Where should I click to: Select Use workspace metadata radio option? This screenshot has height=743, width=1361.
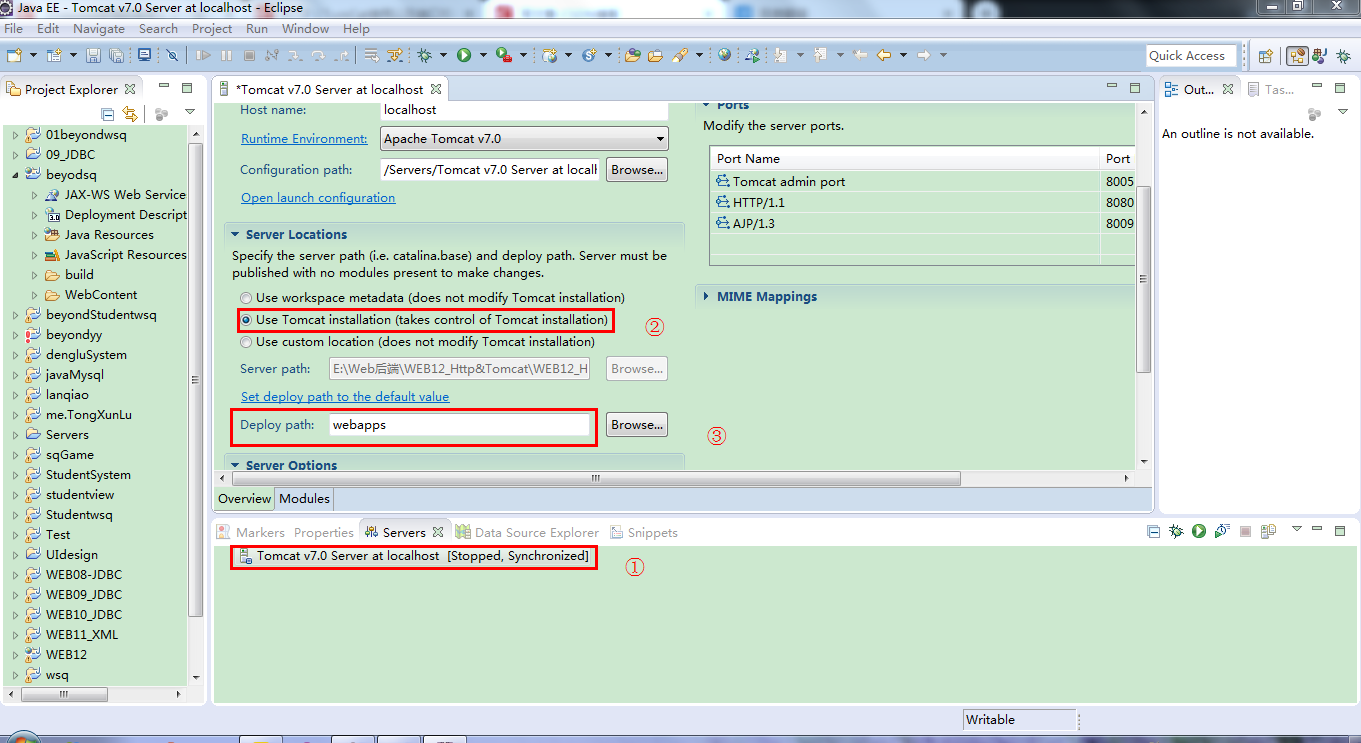(x=246, y=298)
